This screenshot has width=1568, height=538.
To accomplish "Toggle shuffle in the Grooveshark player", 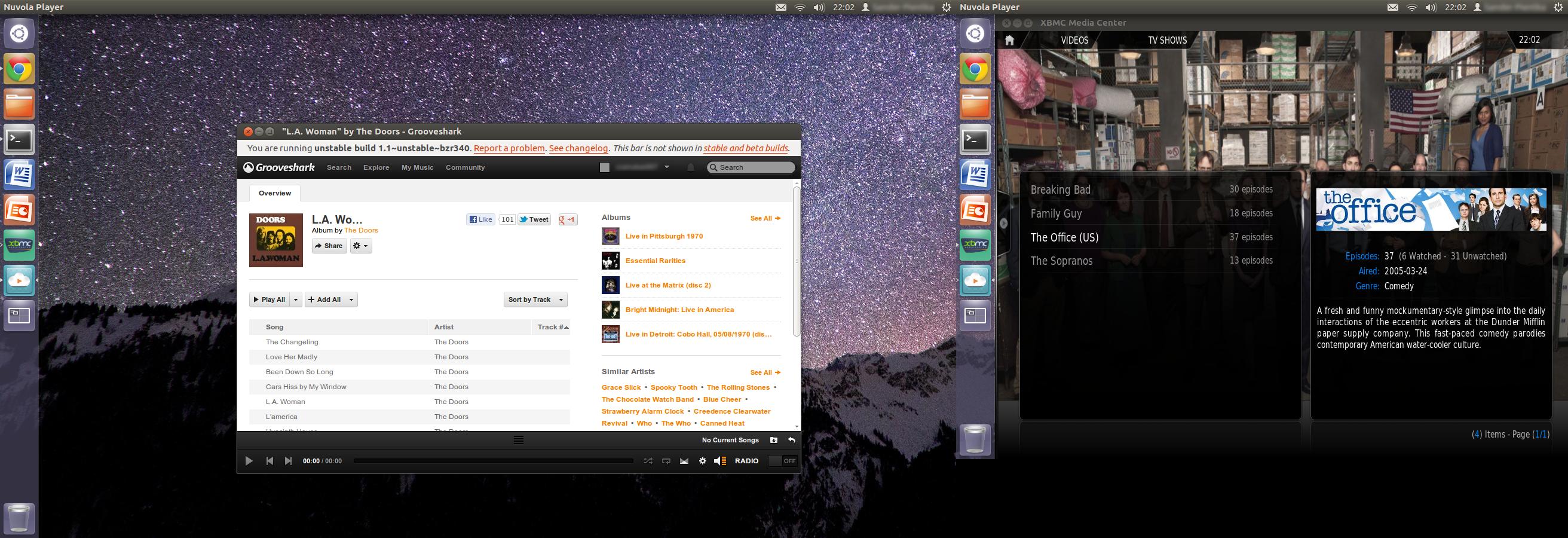I will (x=648, y=461).
